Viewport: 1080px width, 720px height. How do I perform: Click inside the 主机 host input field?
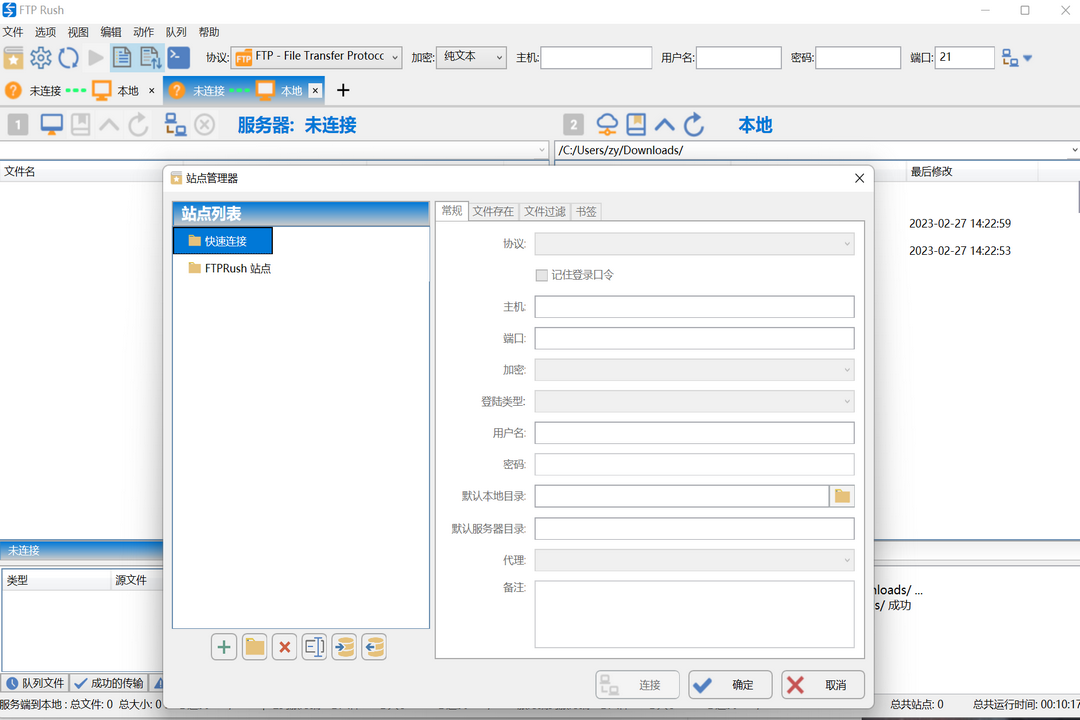[694, 306]
